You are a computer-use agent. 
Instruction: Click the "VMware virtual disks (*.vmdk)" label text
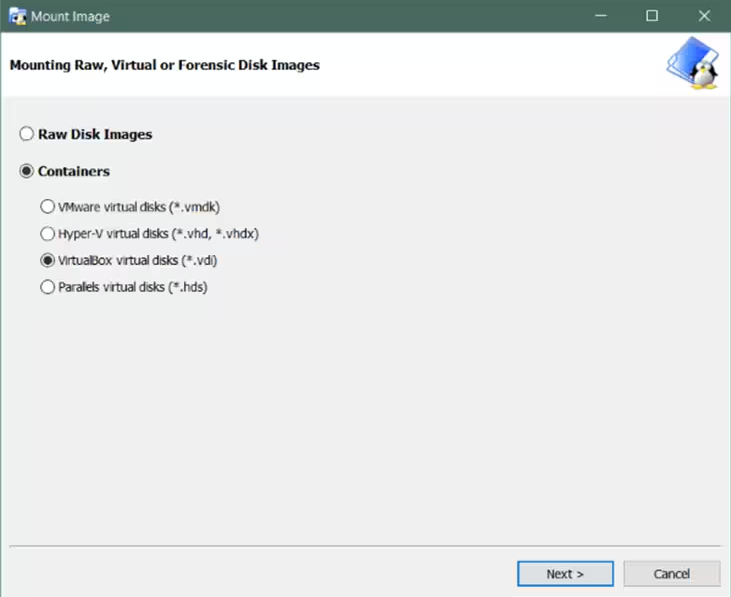139,207
